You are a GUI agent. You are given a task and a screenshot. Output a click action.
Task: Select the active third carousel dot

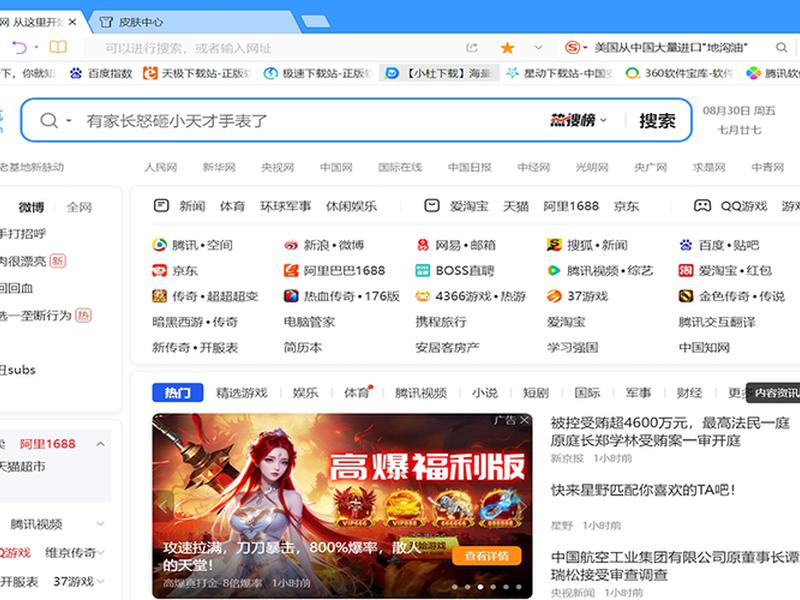tap(480, 587)
